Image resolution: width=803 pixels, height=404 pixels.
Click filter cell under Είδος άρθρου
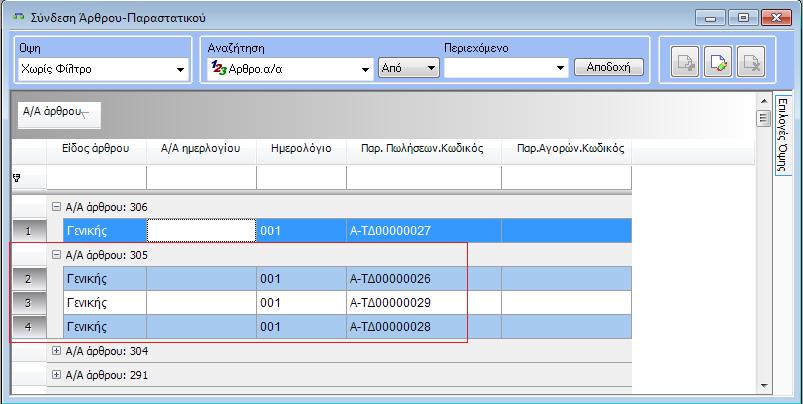[x=96, y=178]
